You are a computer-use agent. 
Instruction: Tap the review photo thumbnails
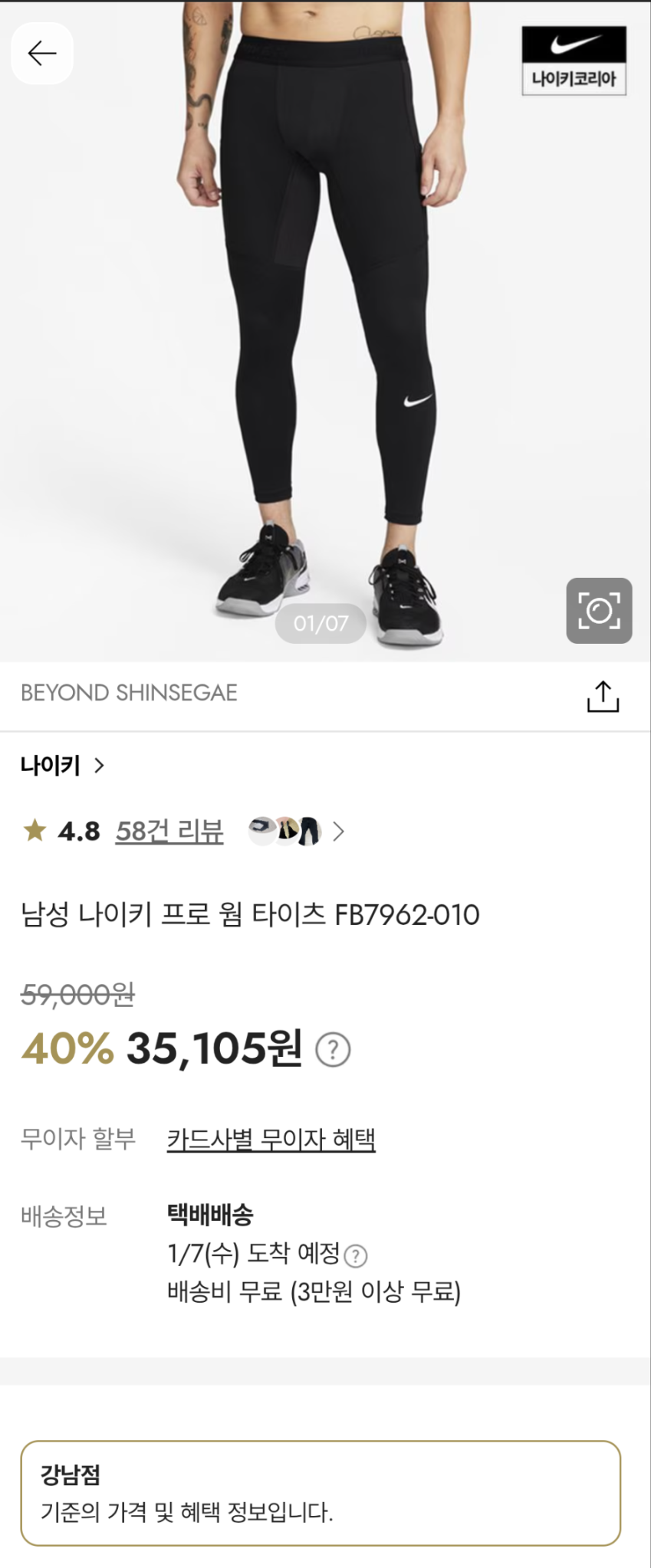[284, 832]
